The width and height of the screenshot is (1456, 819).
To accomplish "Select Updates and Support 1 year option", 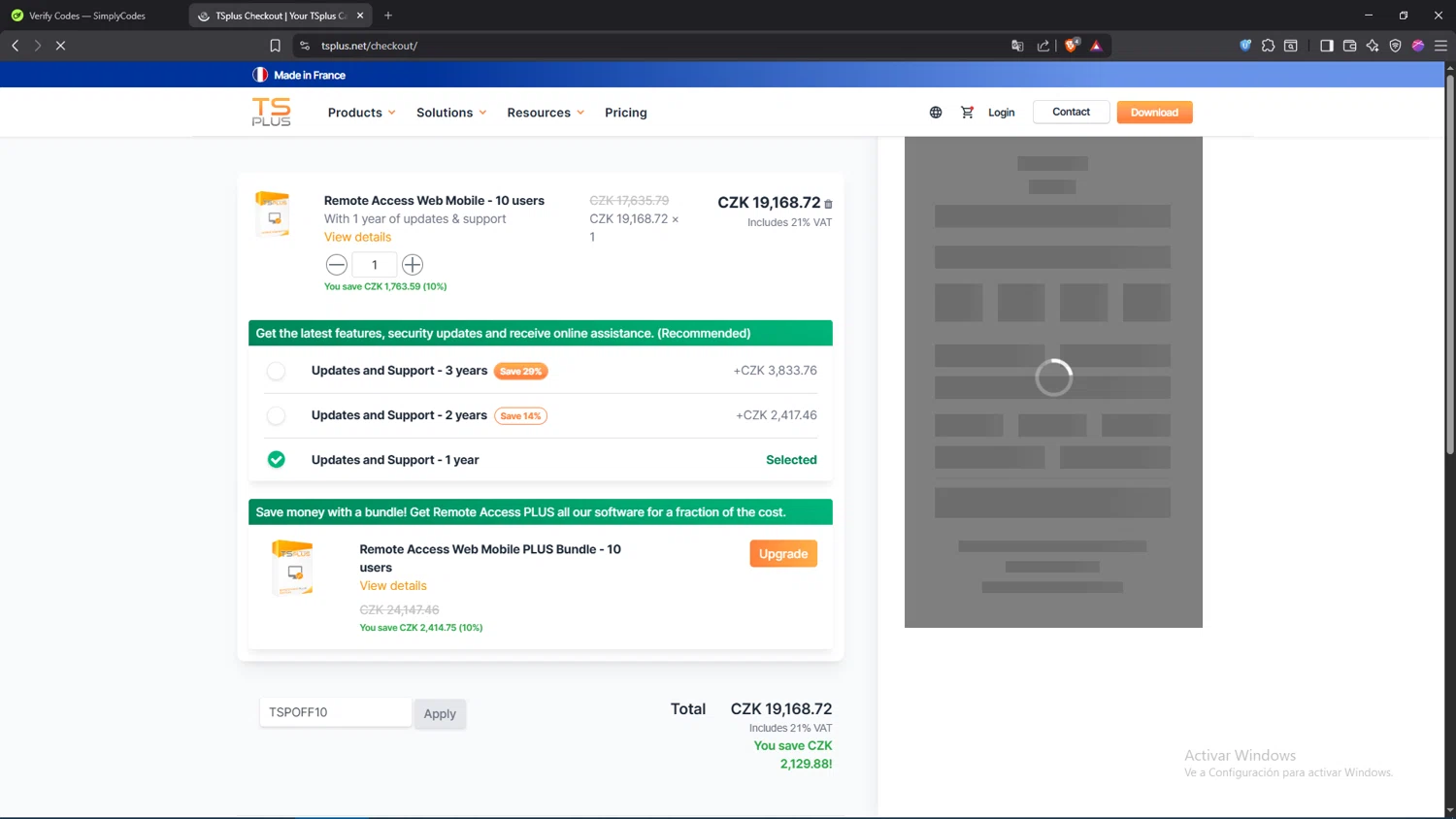I will pos(277,460).
